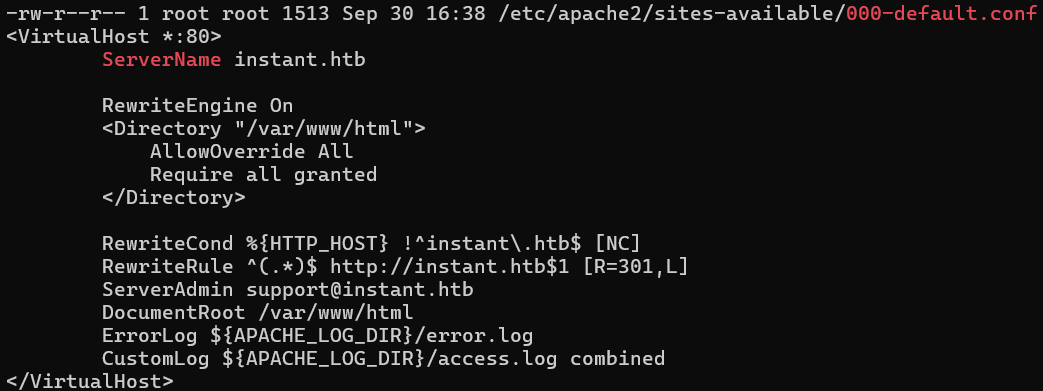Screen dimensions: 1043x391
Task: Click the ErrorLog error.log path
Action: (x=372, y=336)
